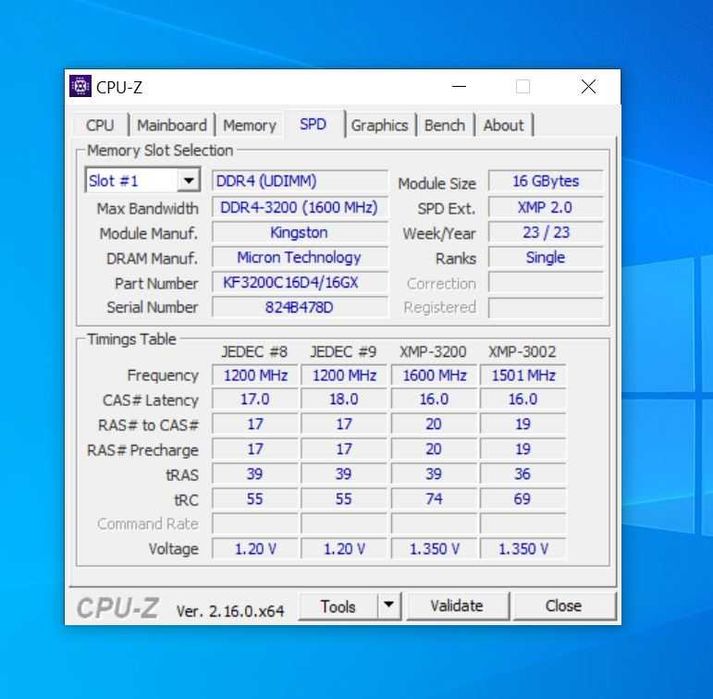Go to the About tab
The width and height of the screenshot is (713, 699).
click(x=503, y=125)
